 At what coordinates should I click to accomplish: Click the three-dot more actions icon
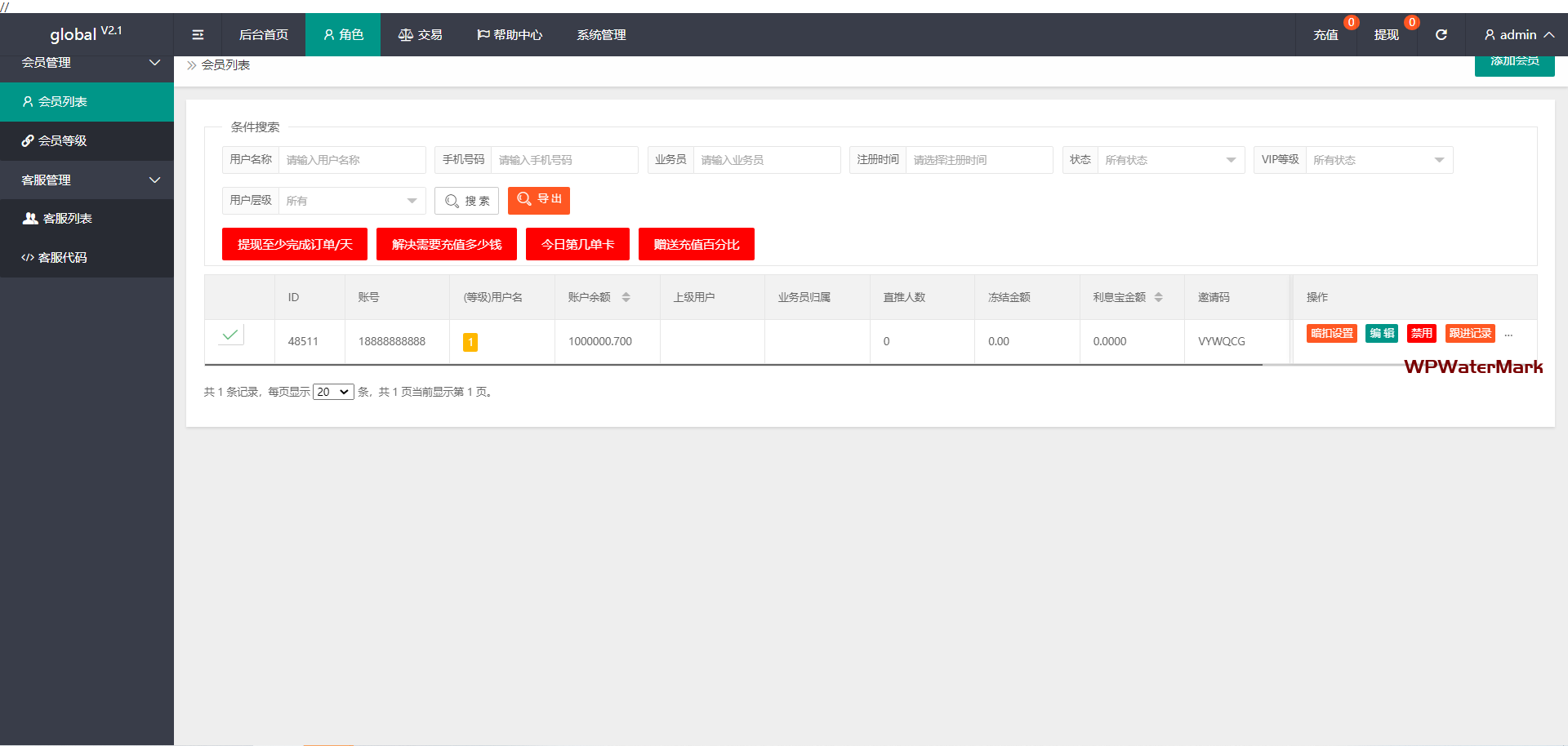[x=1508, y=334]
